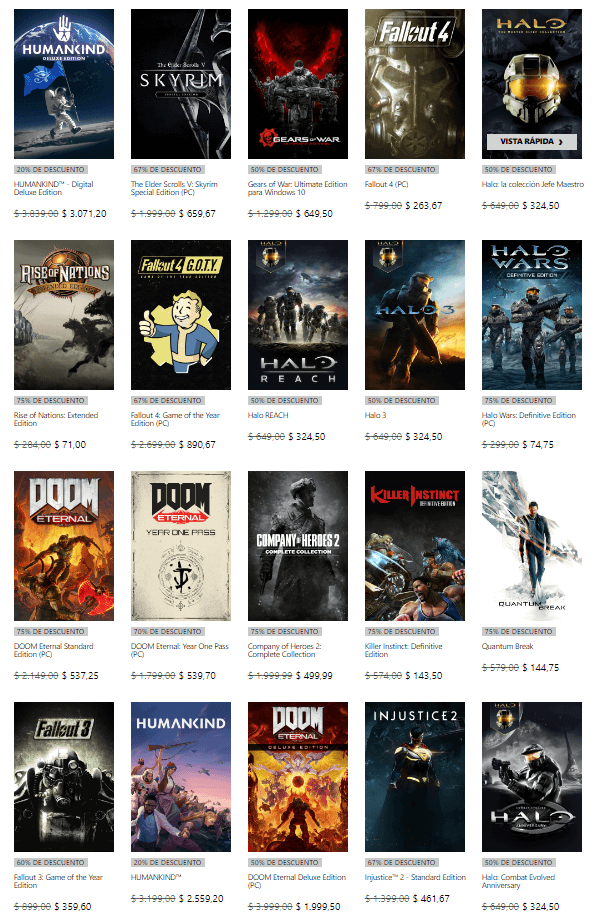The image size is (609, 923).
Task: Click the Halo 3 game cover
Action: pyautogui.click(x=415, y=315)
